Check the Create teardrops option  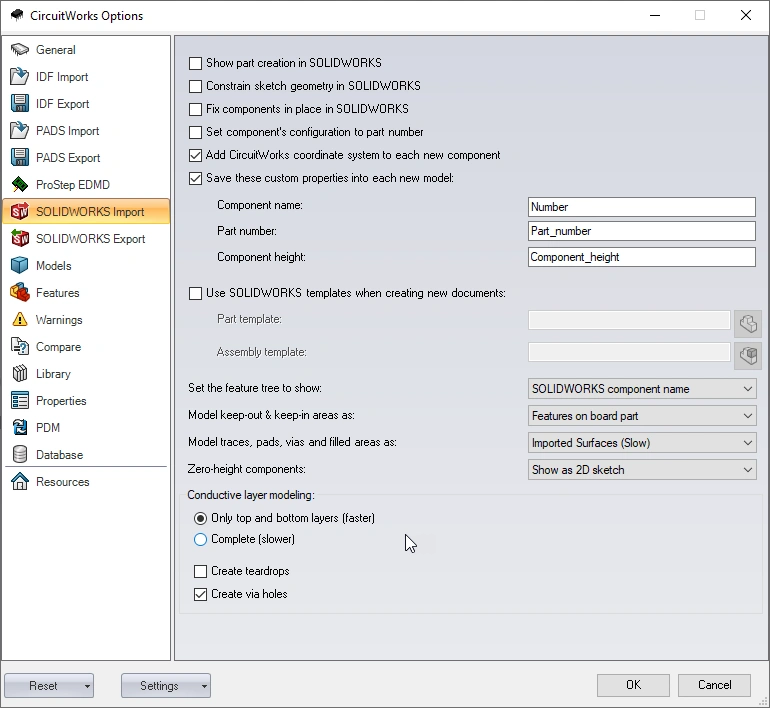point(201,571)
